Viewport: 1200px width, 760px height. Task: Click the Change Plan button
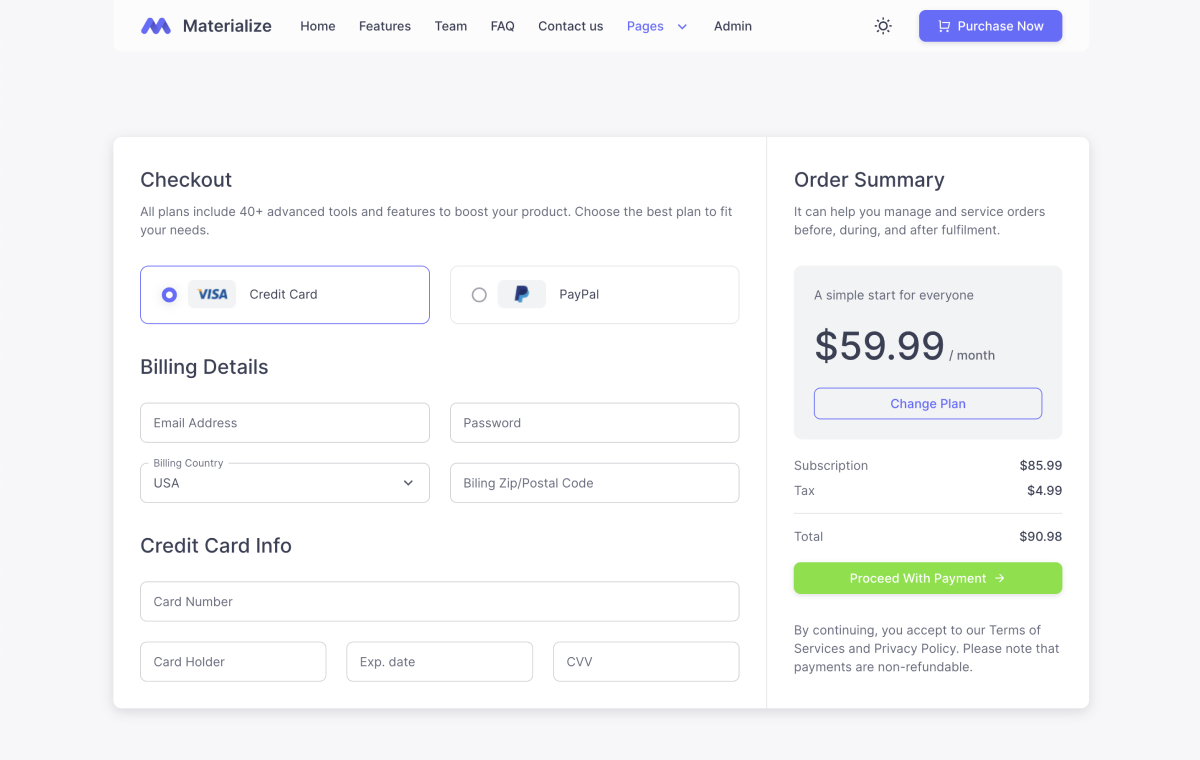tap(927, 403)
